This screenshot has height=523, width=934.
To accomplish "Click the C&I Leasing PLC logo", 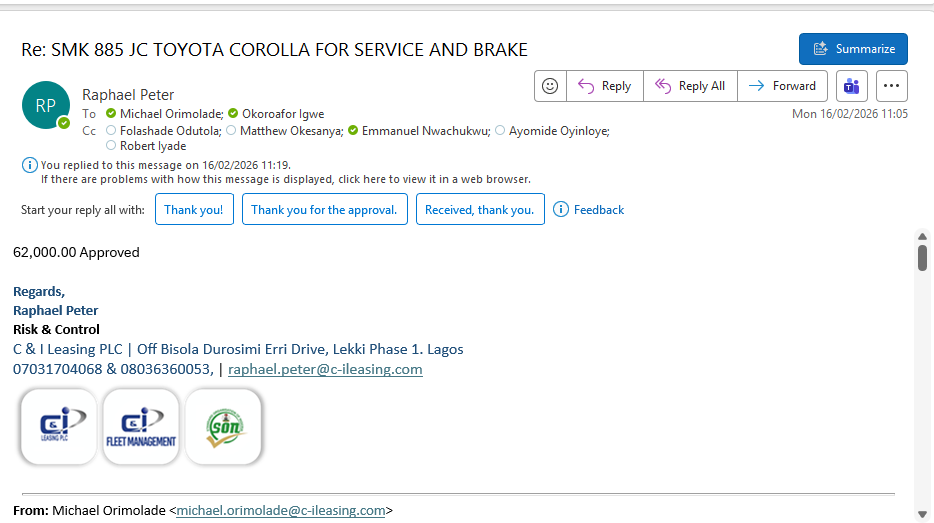I will pos(58,427).
